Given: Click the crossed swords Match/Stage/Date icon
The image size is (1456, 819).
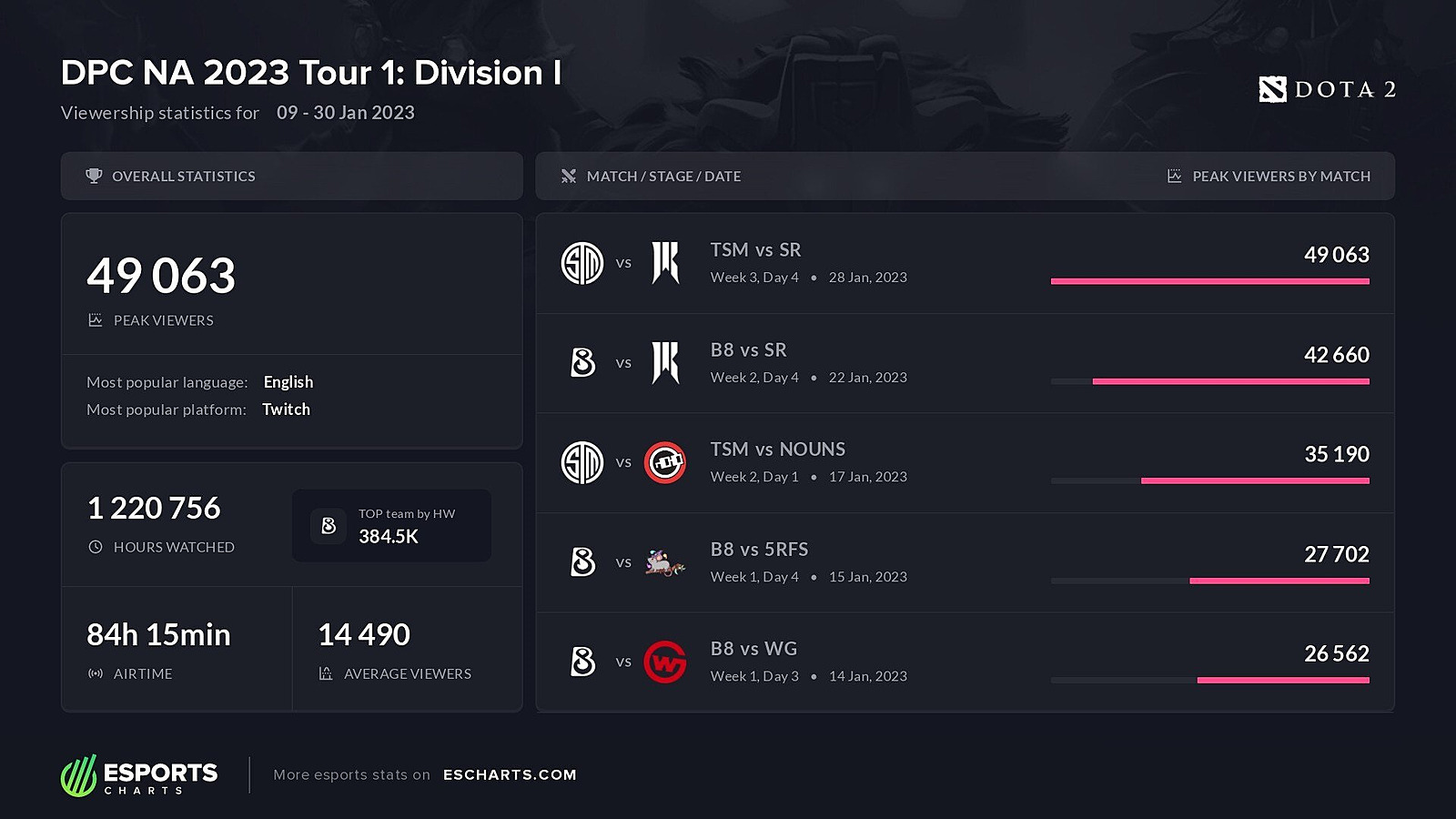Looking at the screenshot, I should point(569,176).
